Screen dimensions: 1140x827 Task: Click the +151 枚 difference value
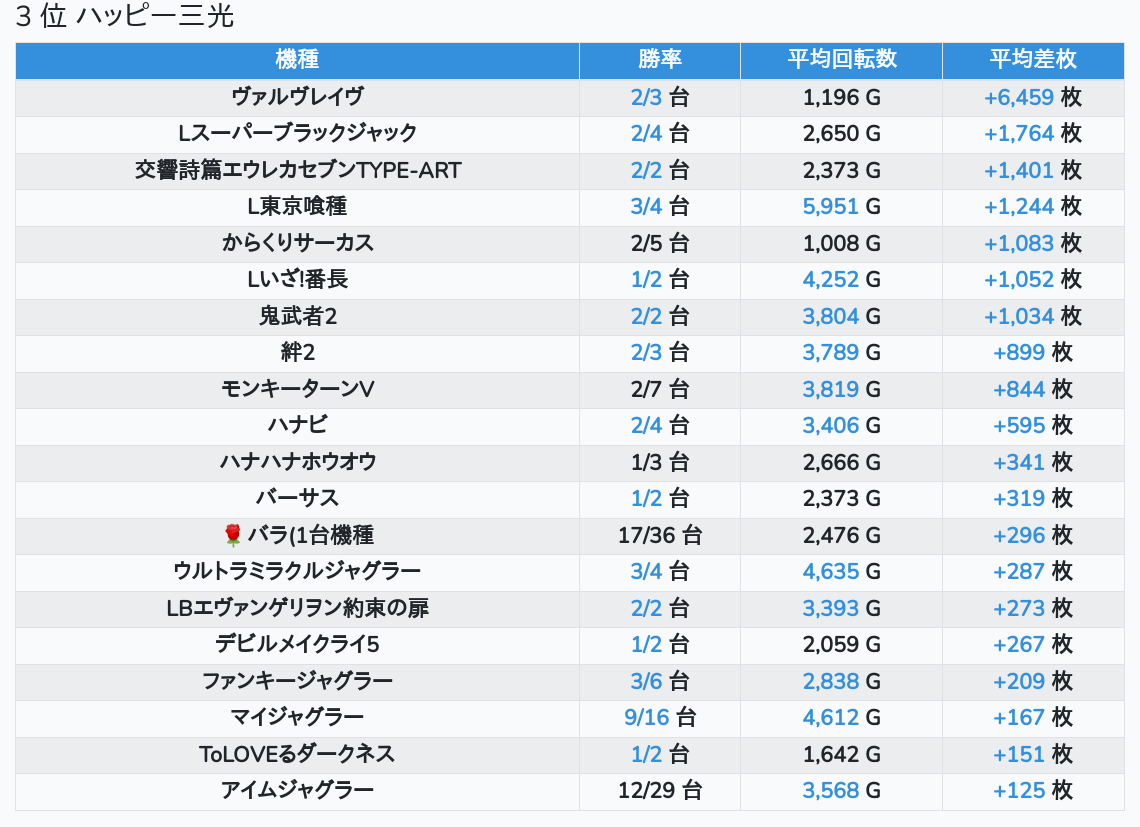click(x=1033, y=754)
